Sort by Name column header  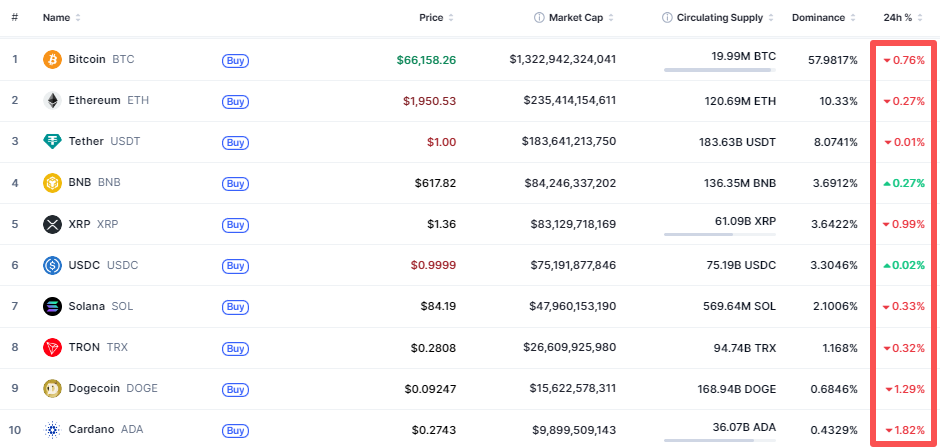(62, 18)
